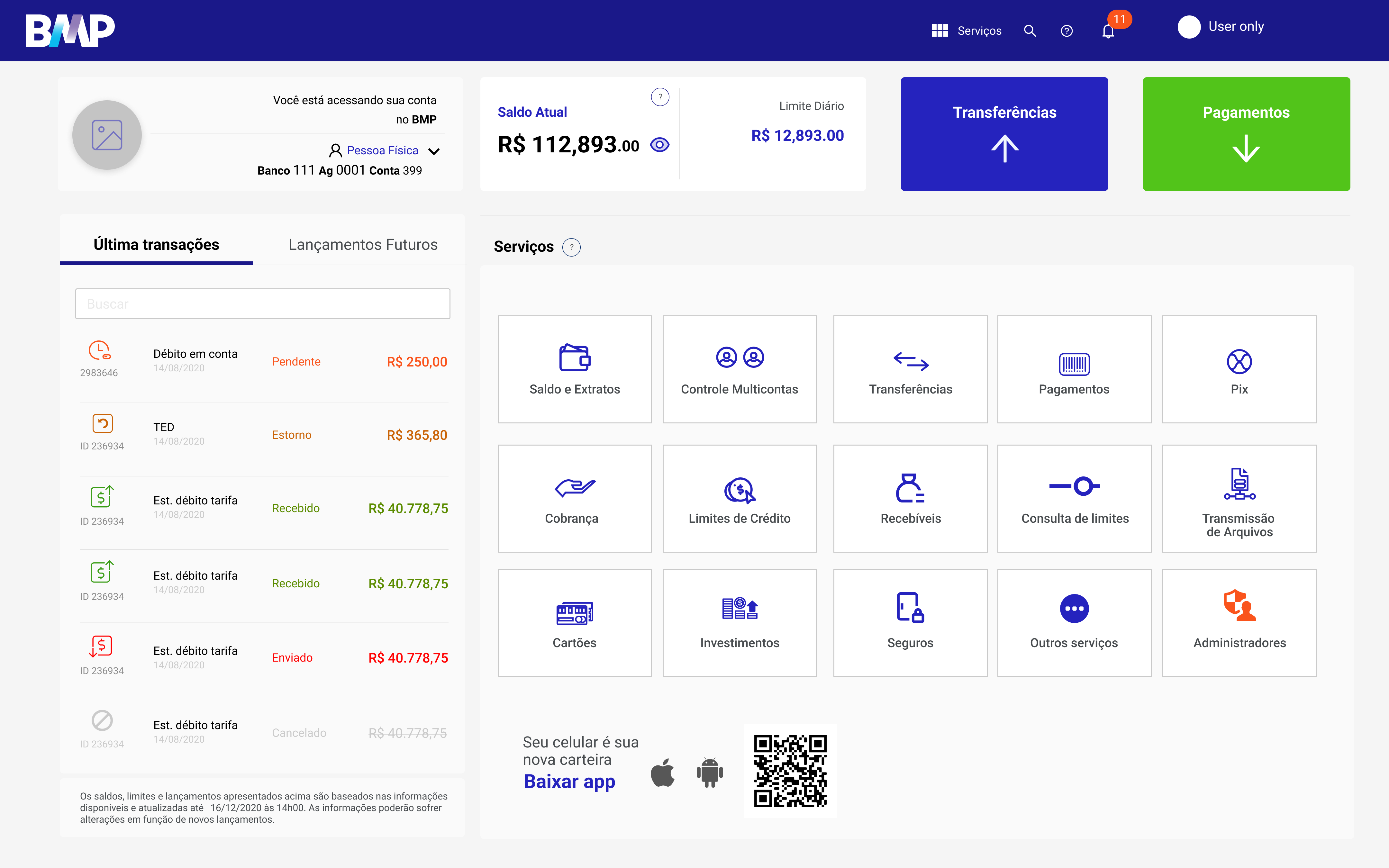Open the Saldo Atual help tooltip

pos(660,96)
